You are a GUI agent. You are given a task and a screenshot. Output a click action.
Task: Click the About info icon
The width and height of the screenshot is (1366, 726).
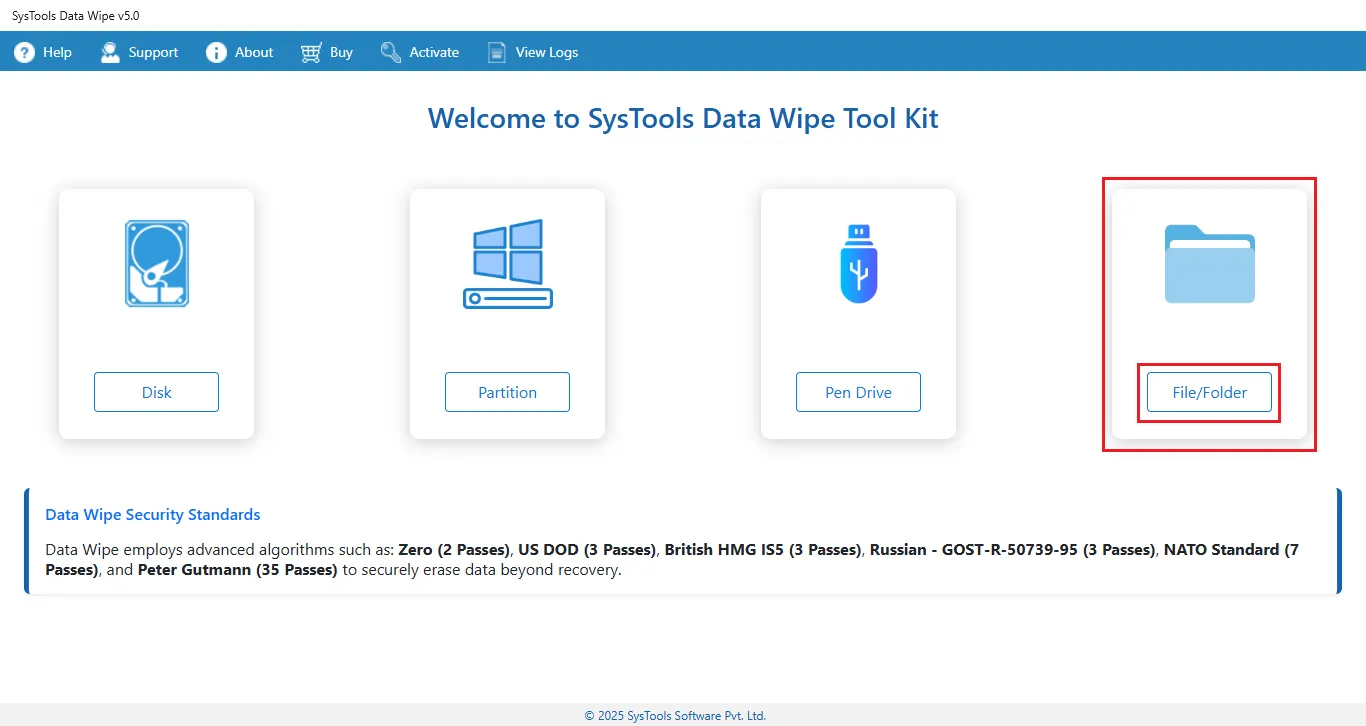point(216,52)
